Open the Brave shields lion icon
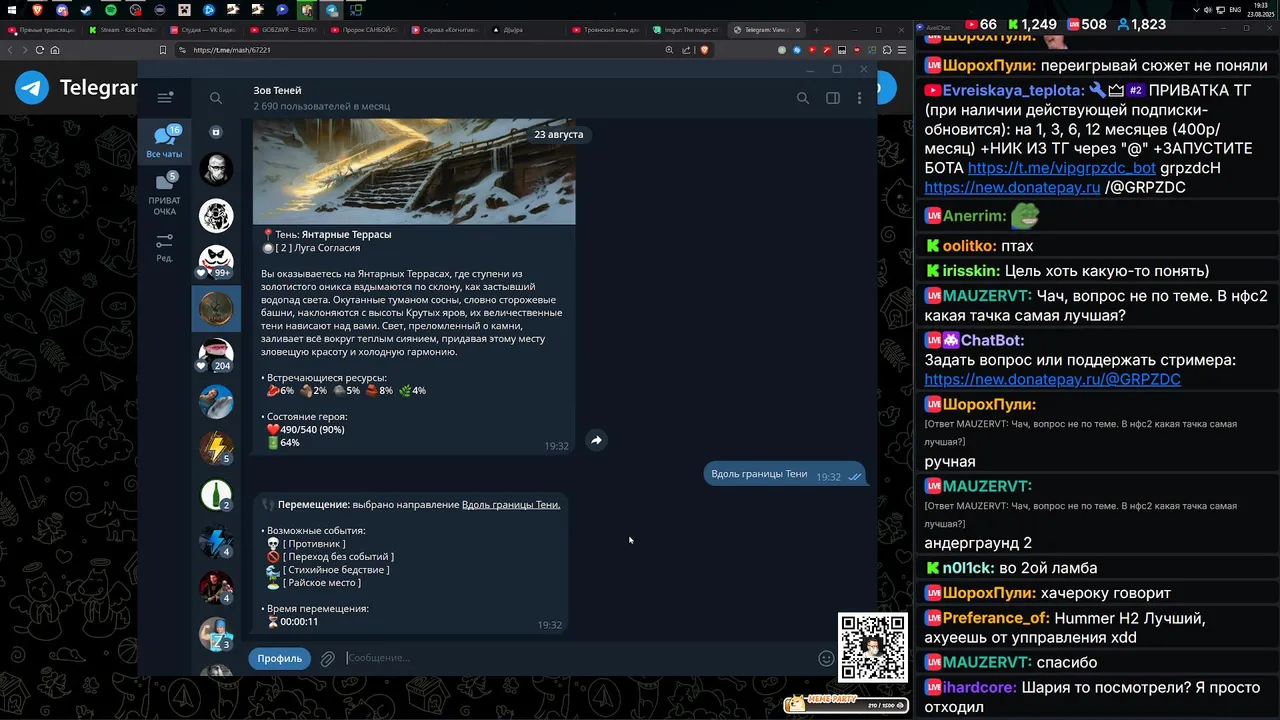The height and width of the screenshot is (720, 1280). point(704,50)
